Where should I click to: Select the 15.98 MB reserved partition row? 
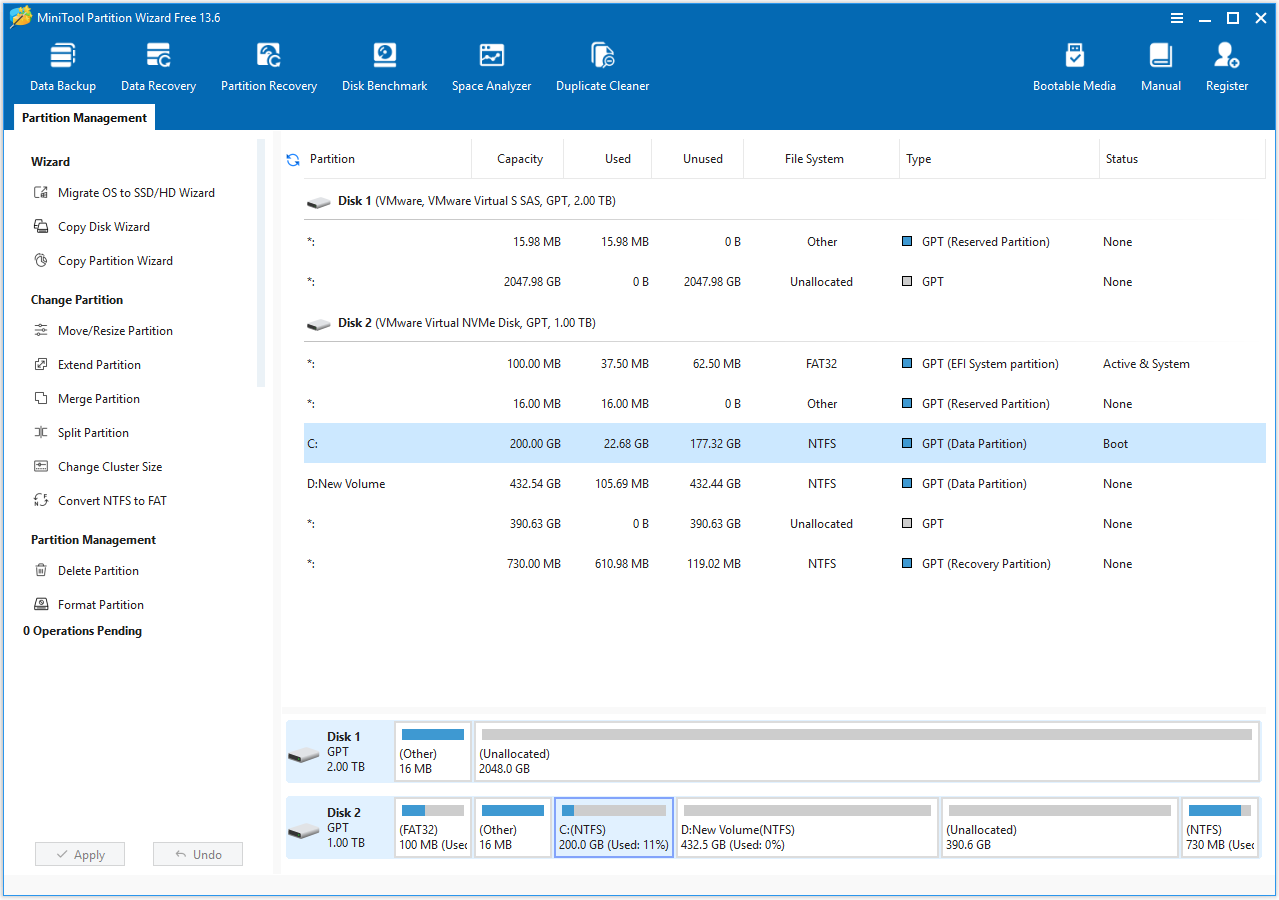785,242
